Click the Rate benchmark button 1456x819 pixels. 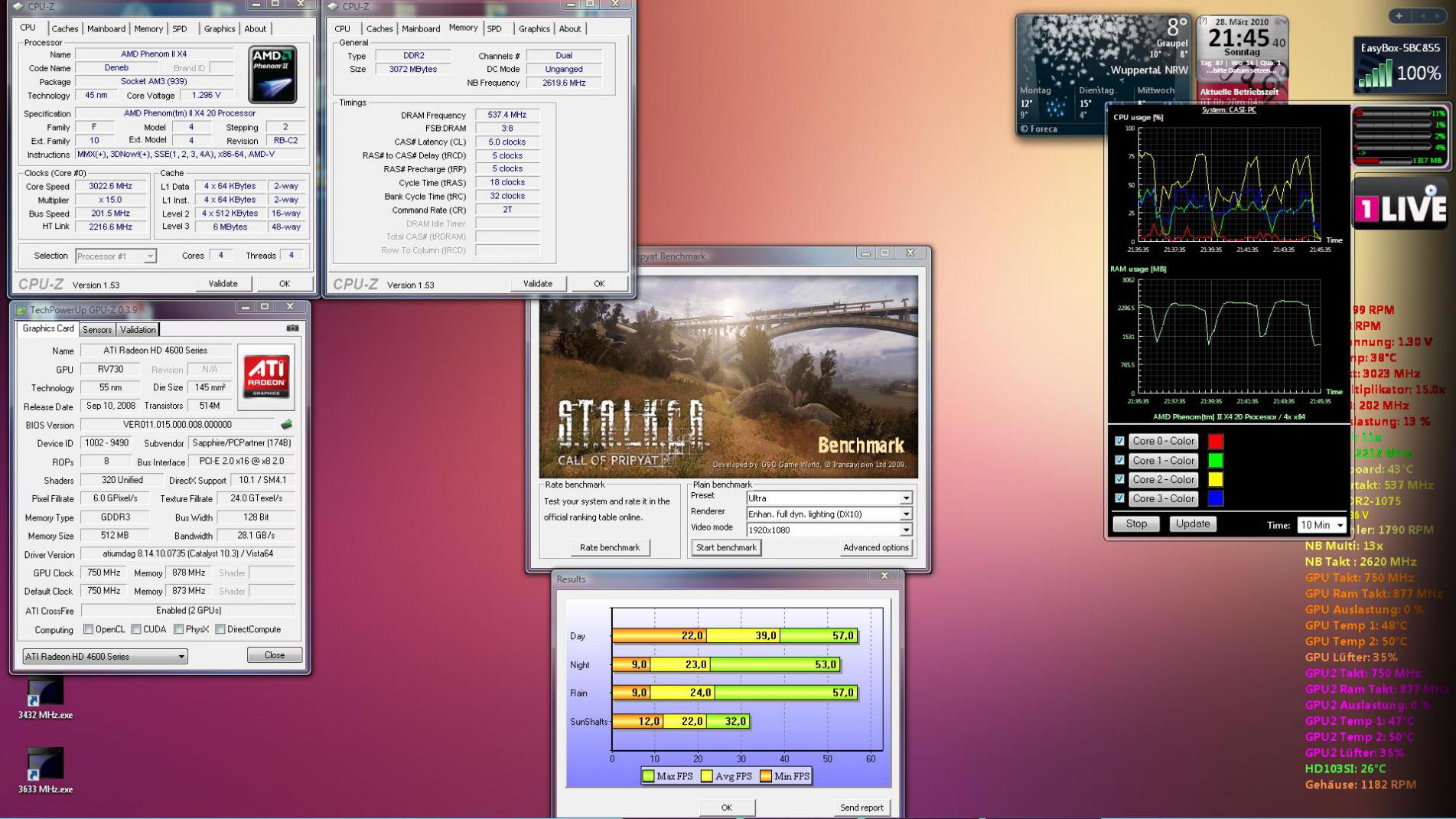tap(610, 547)
